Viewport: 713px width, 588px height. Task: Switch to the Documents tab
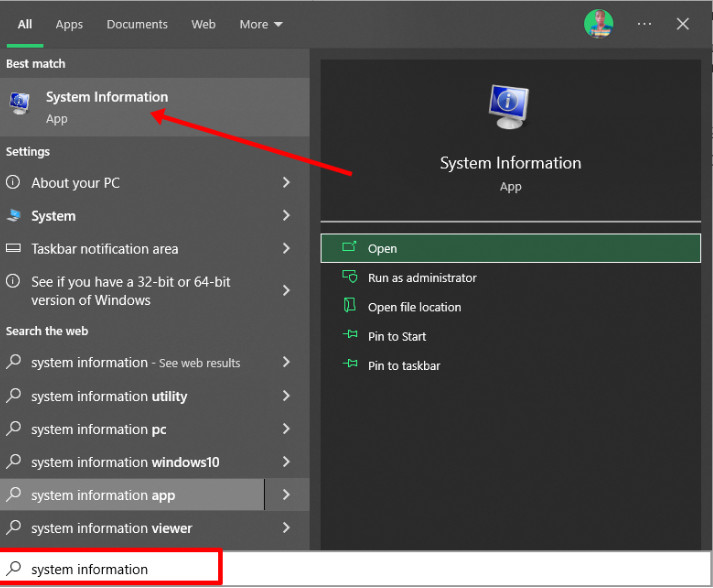[137, 24]
